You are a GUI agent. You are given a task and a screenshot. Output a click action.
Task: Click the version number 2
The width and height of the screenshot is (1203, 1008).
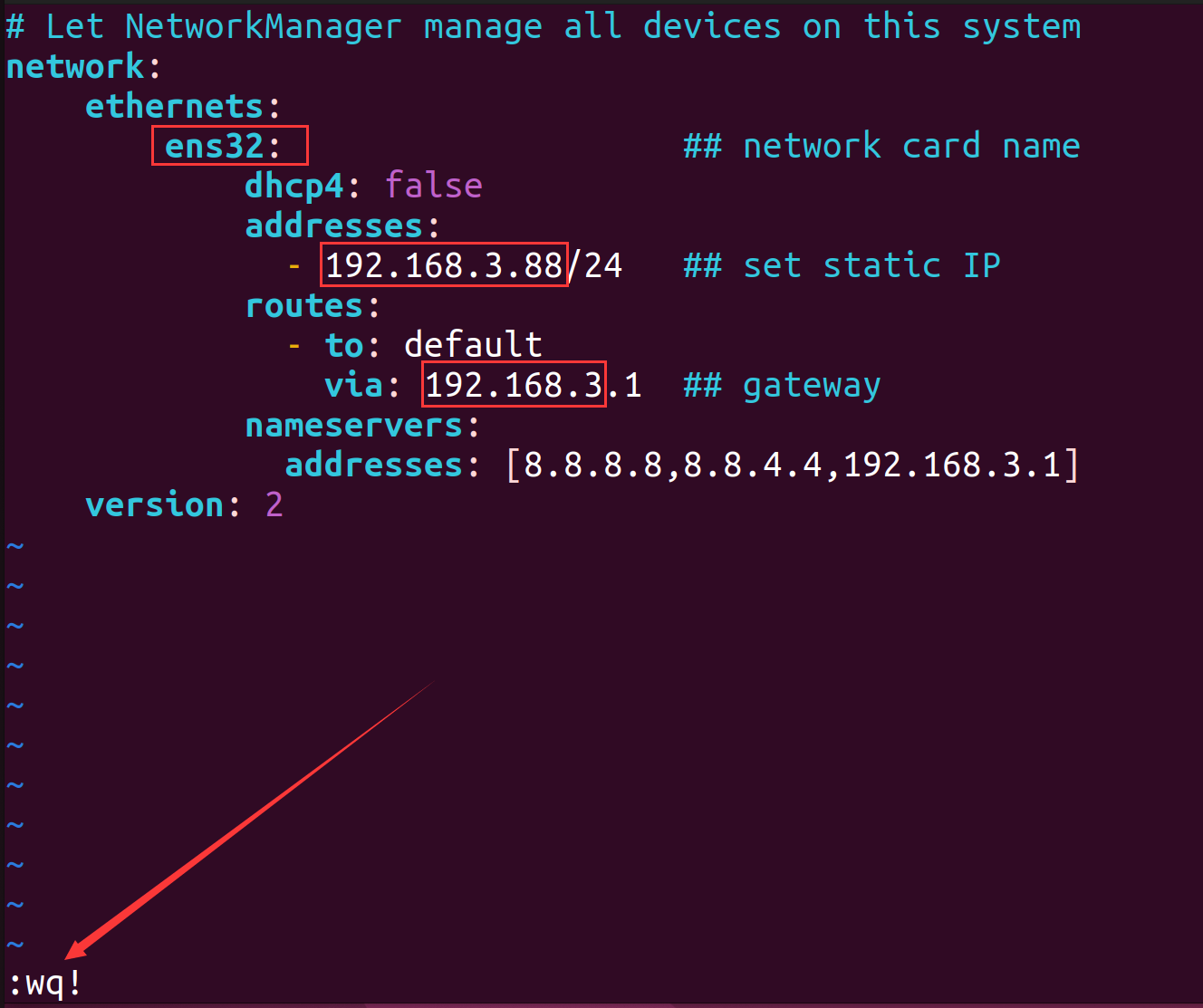click(x=274, y=504)
